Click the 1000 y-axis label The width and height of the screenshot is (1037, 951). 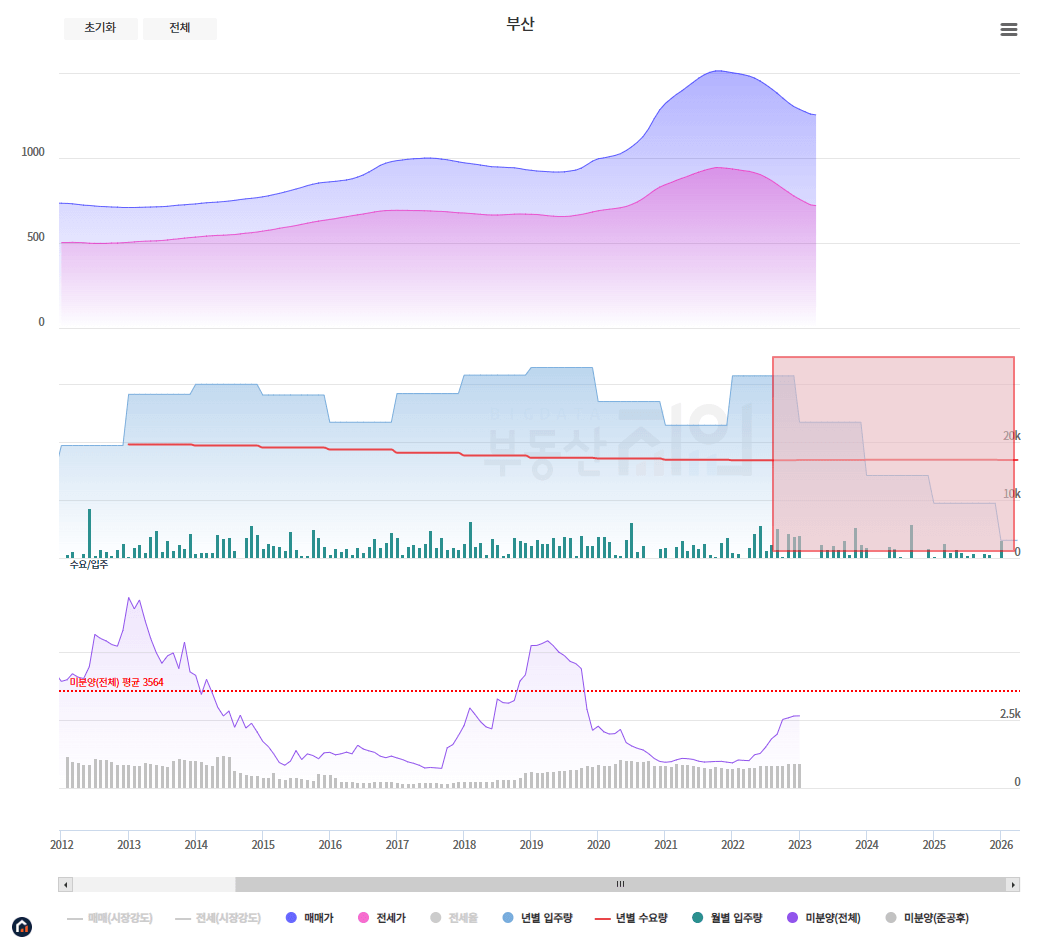33,151
